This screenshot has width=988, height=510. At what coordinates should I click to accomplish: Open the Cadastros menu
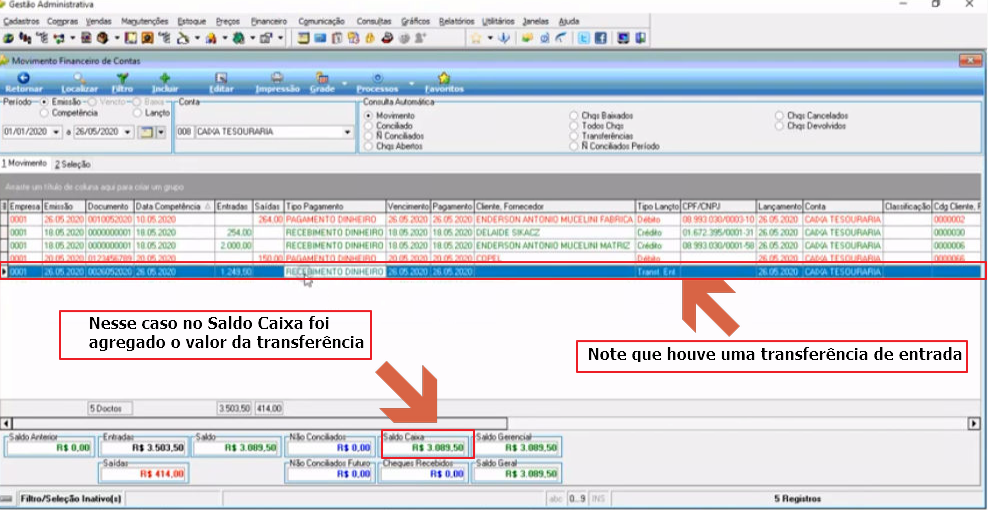21,21
